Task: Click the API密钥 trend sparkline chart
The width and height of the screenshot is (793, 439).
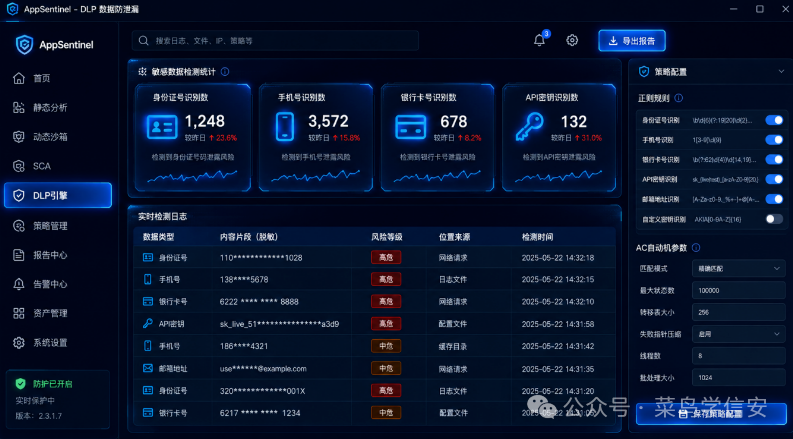Action: [559, 176]
